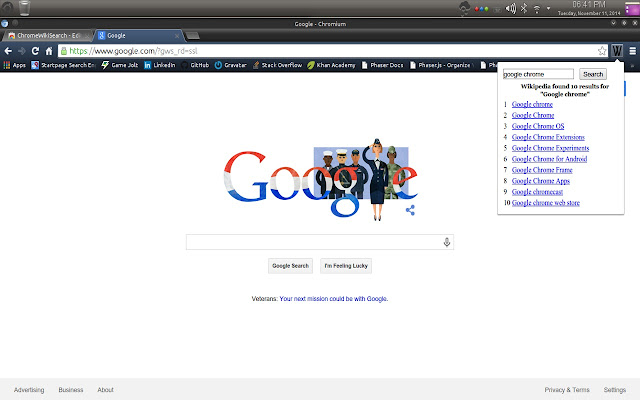Viewport: 640px width, 400px height.
Task: Click the main Google search box
Action: (x=320, y=242)
